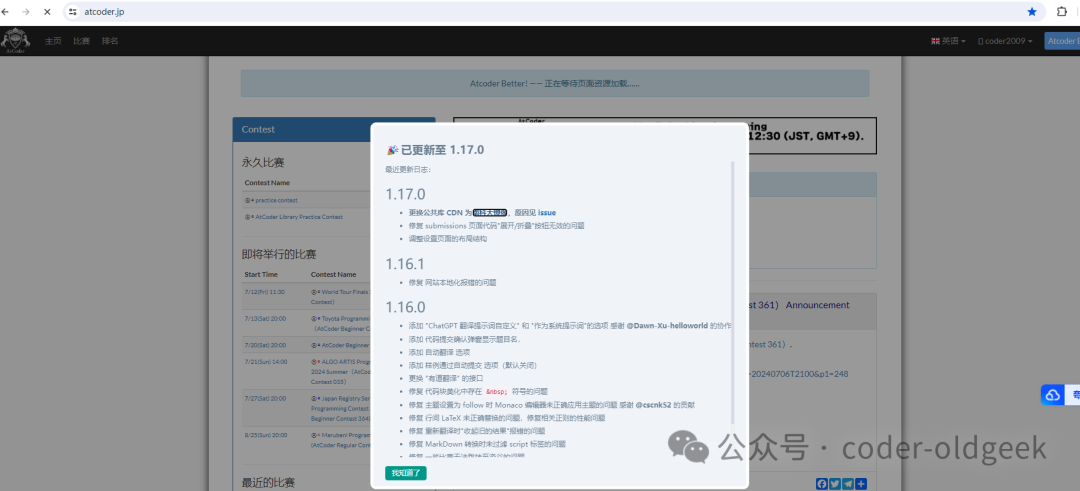Click the browser back arrow
The image size is (1080, 491).
click(6, 12)
